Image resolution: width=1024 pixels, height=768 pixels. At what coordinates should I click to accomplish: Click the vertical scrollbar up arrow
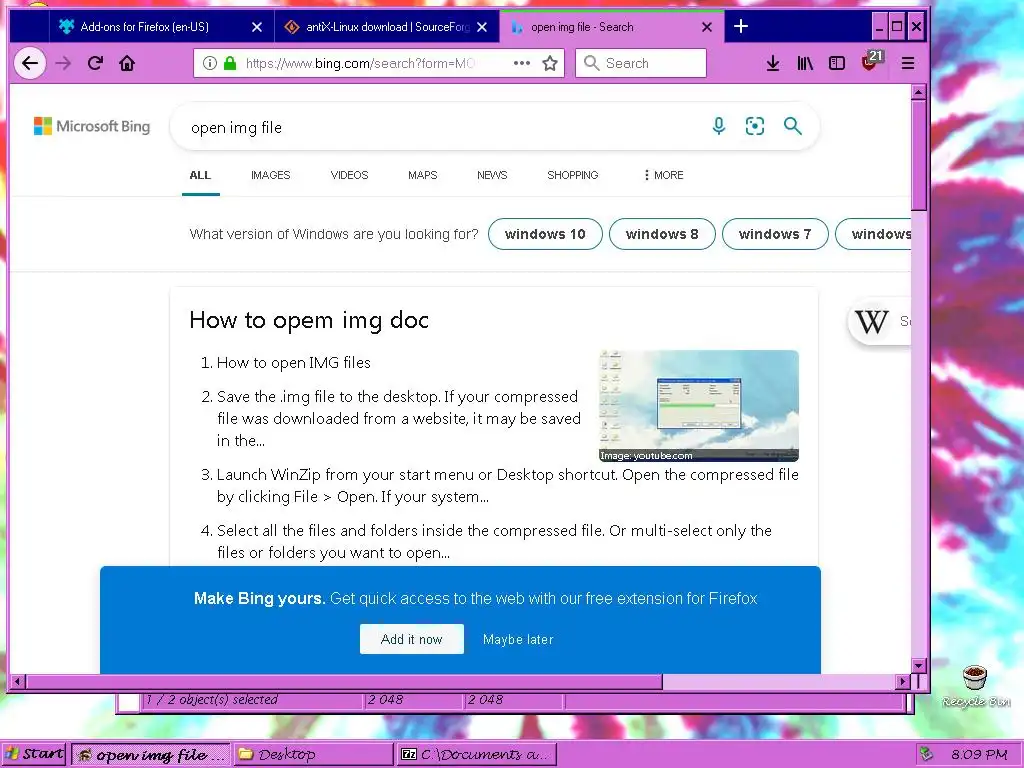click(919, 92)
